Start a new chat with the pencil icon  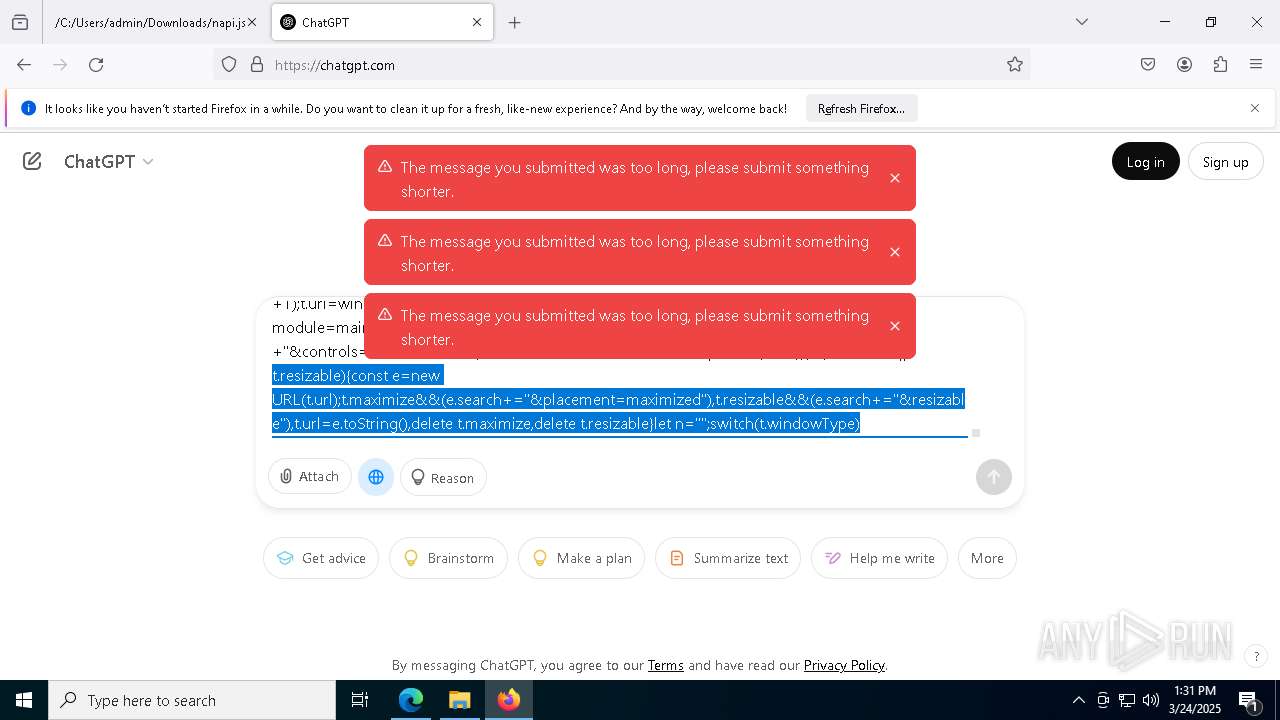[x=32, y=161]
